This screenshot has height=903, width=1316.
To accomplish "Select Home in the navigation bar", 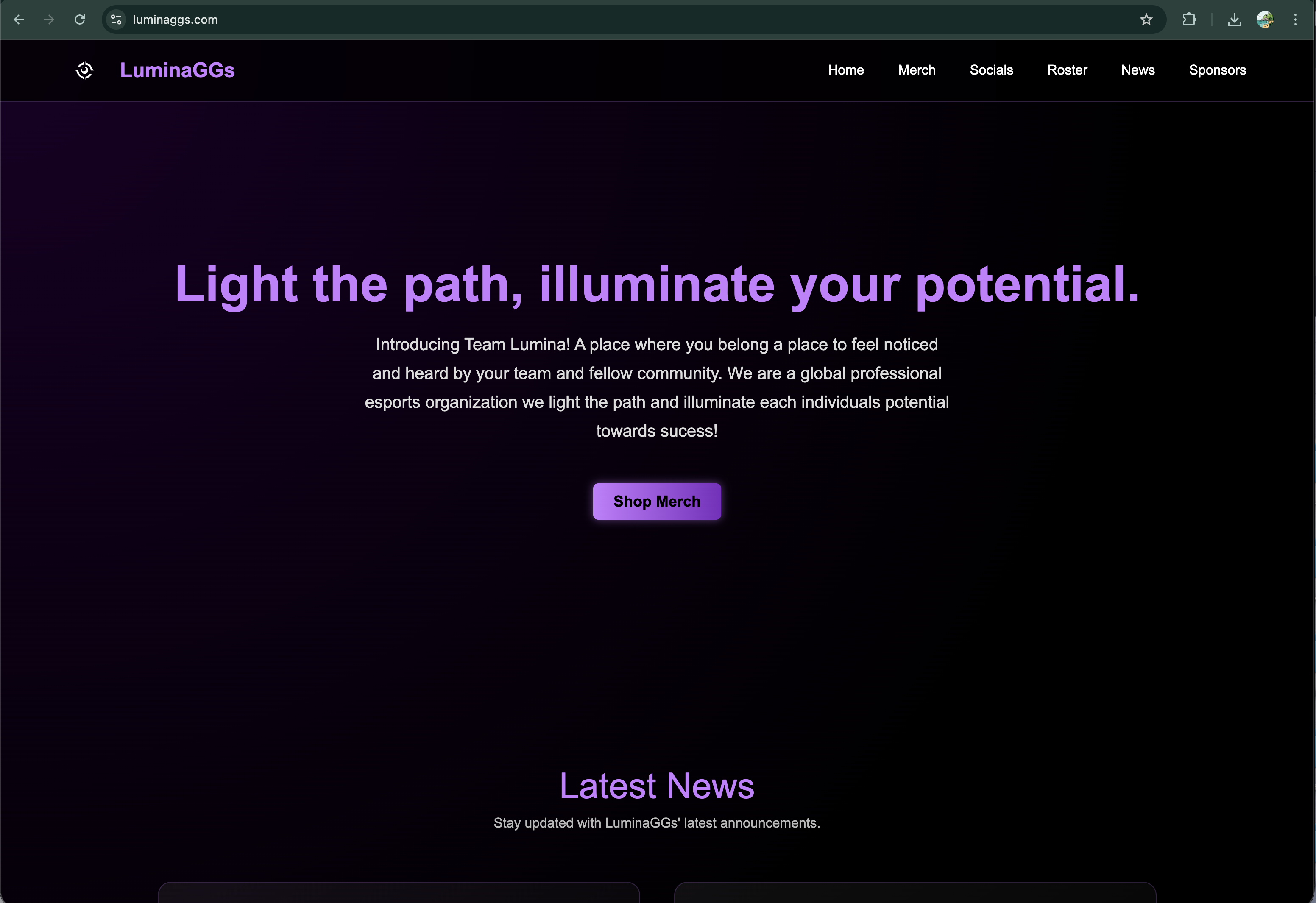I will pos(845,70).
